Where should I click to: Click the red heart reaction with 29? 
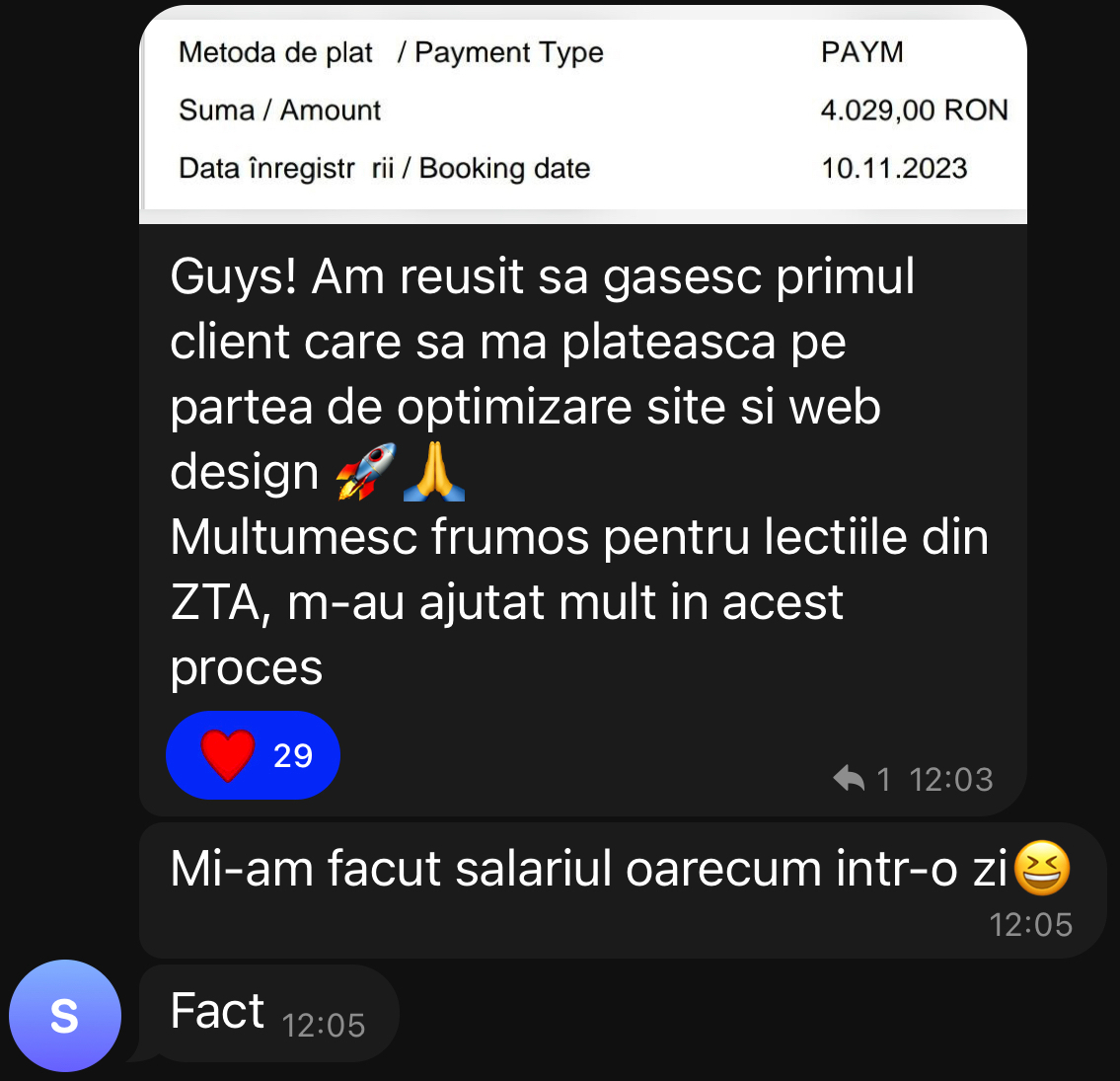click(x=253, y=755)
